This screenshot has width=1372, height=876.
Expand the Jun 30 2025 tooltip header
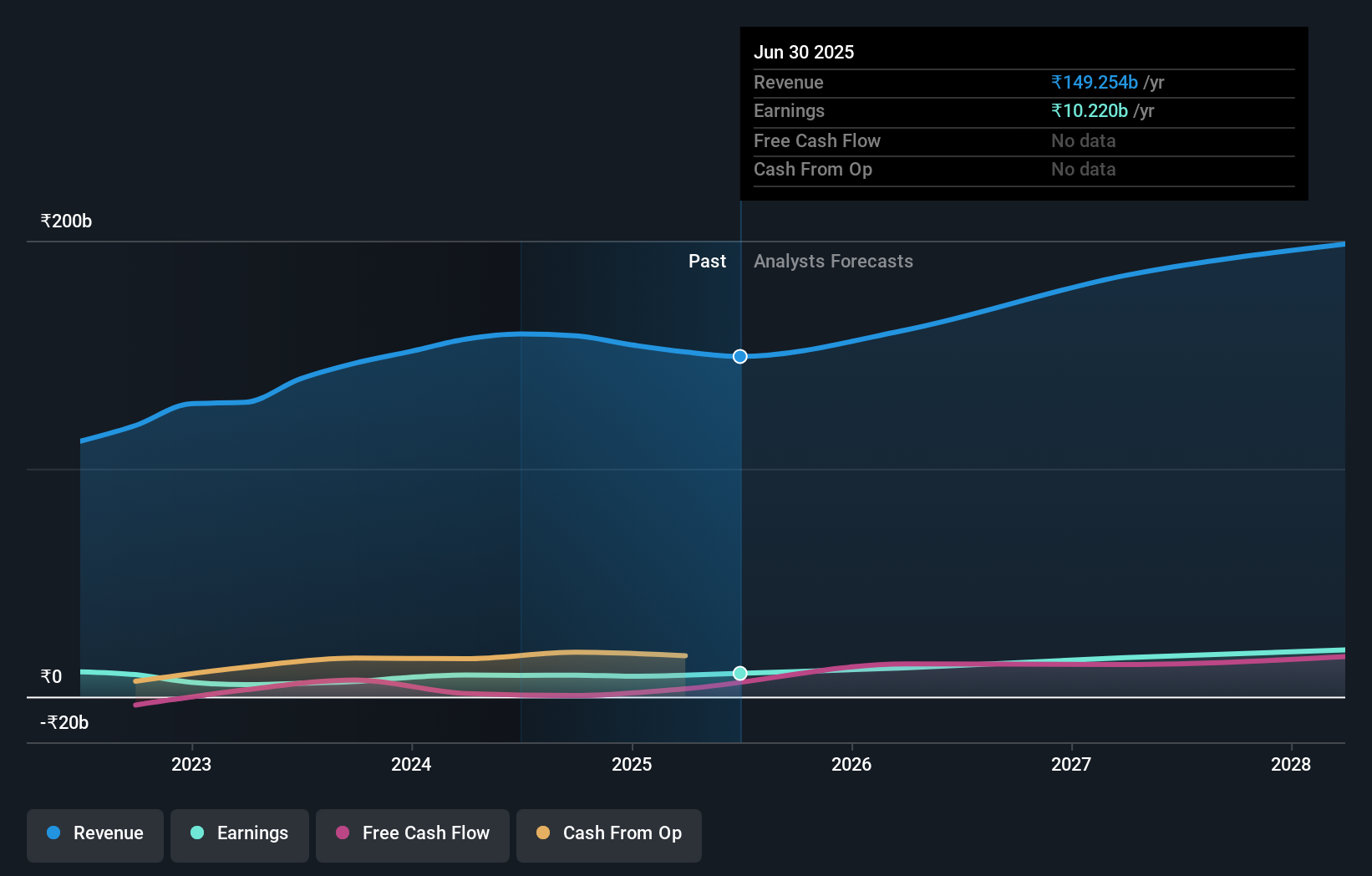pos(804,52)
